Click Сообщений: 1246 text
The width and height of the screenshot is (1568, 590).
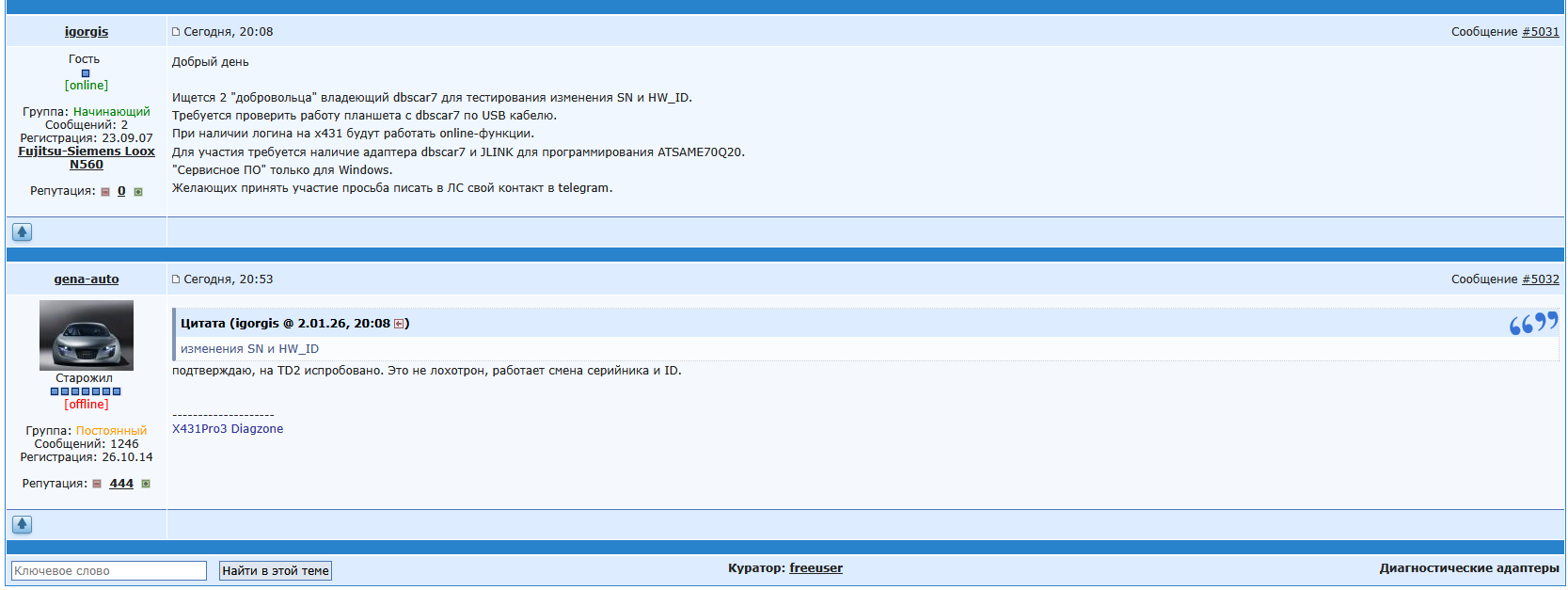pos(87,444)
